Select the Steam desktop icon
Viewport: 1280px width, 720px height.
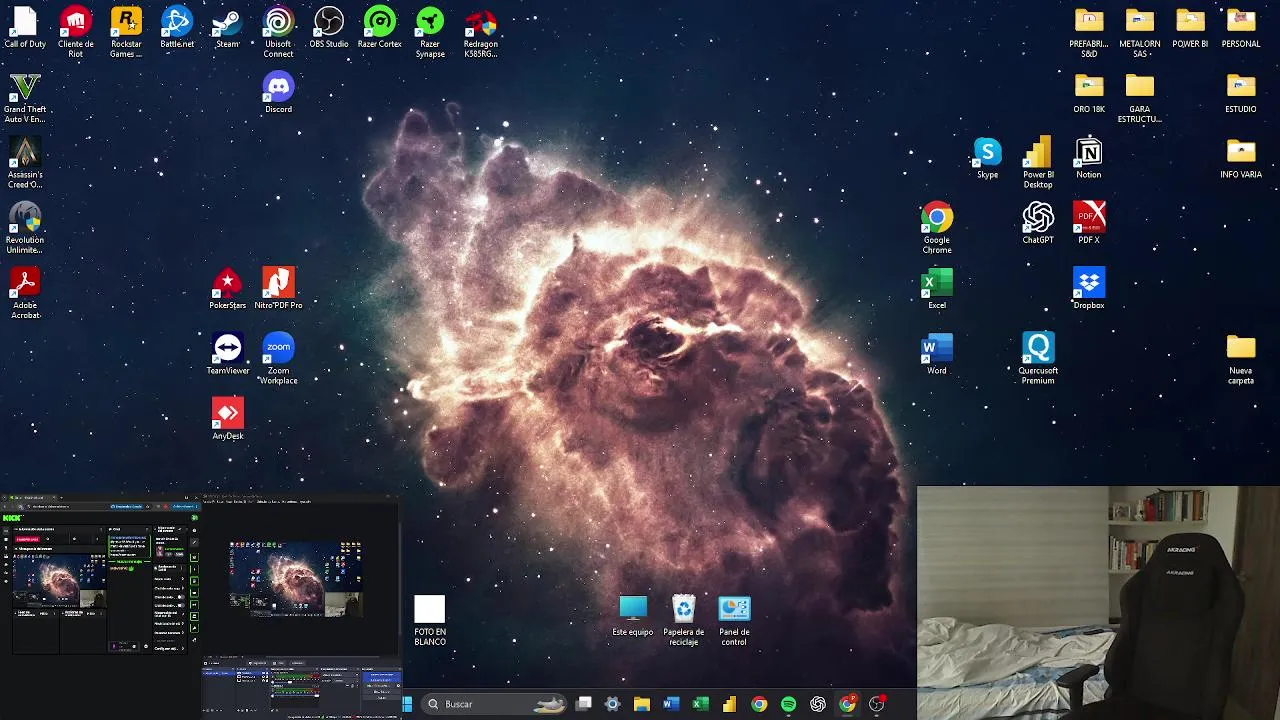(227, 28)
